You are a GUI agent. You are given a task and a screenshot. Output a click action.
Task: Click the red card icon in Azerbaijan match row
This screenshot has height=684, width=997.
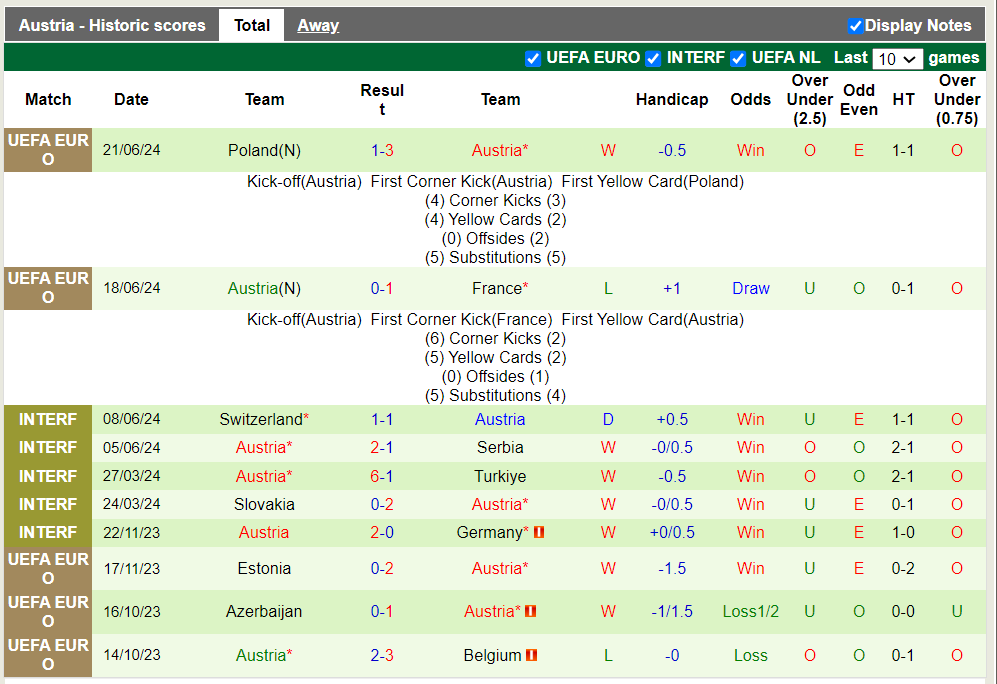[531, 611]
